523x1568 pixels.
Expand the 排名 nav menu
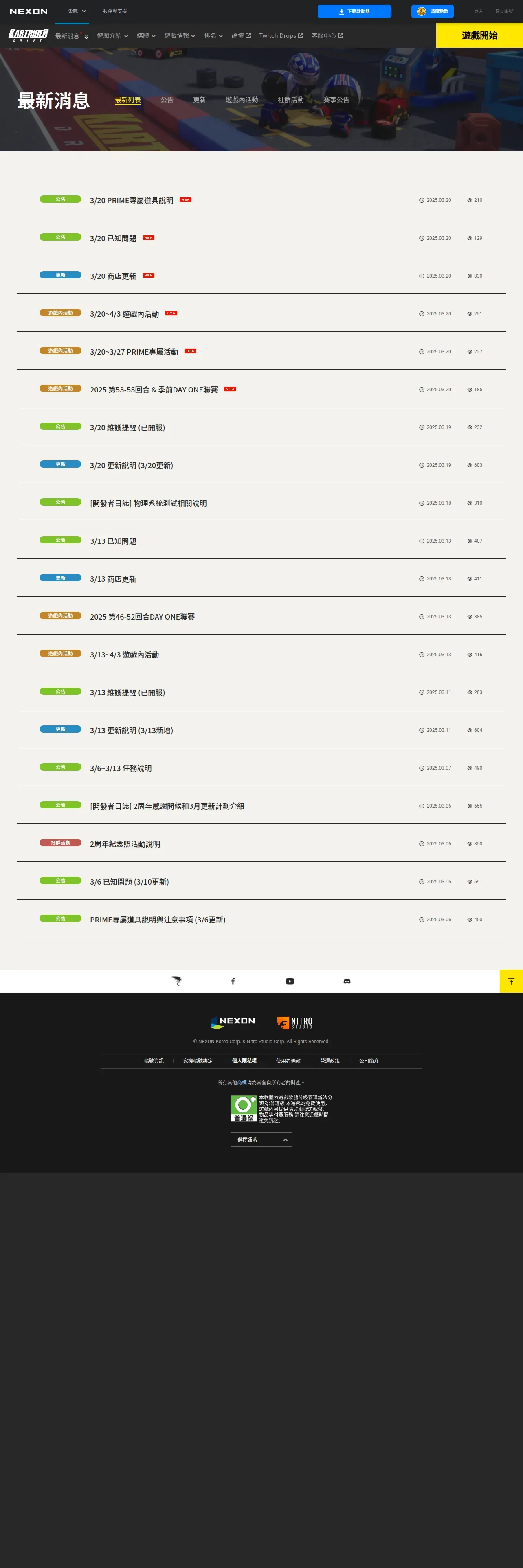point(213,36)
